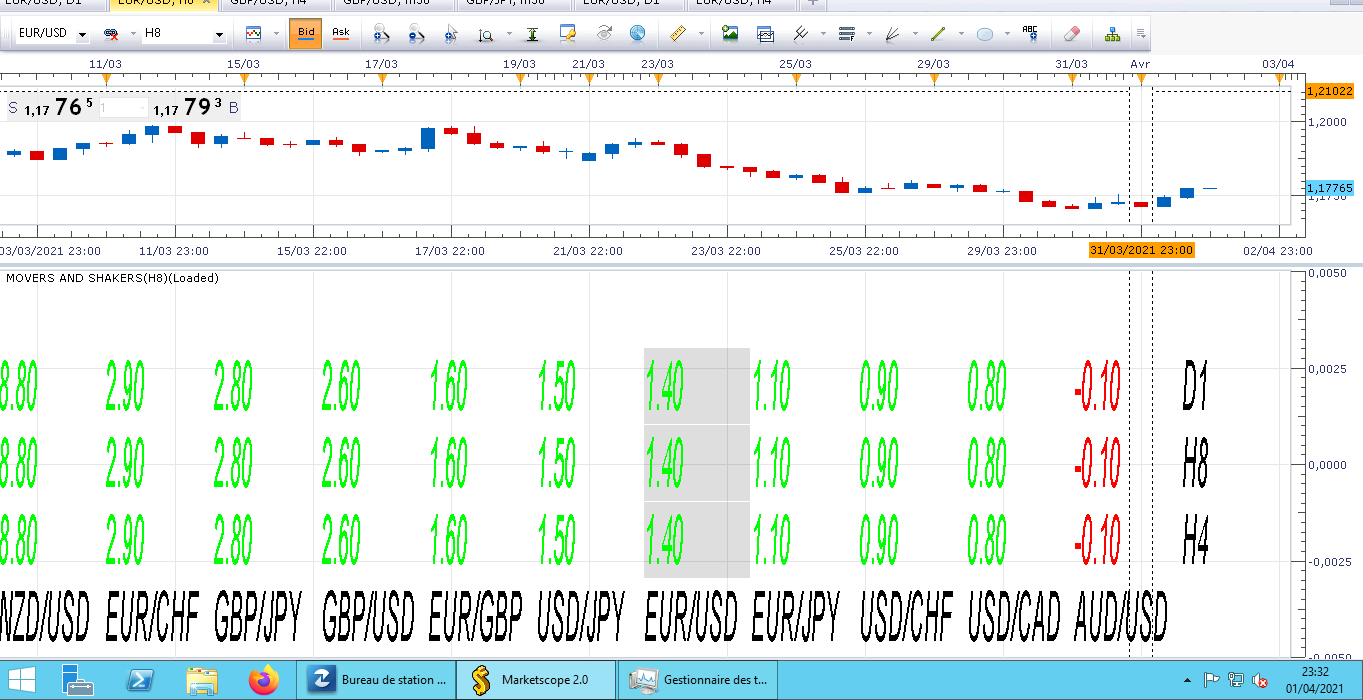Expand the chart type dropdown arrow
This screenshot has height=700, width=1363.
274,34
